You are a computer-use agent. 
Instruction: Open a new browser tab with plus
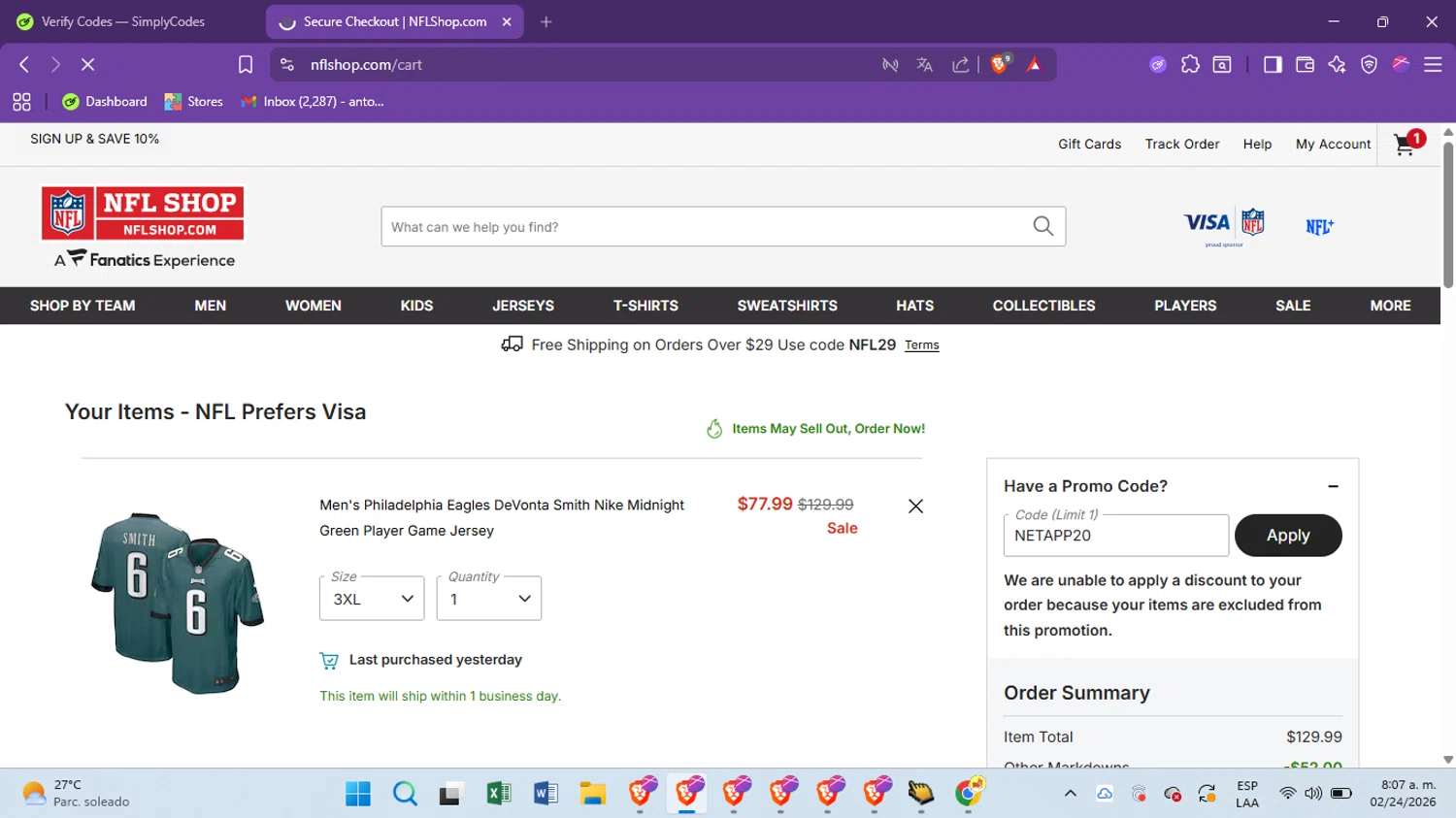(546, 21)
